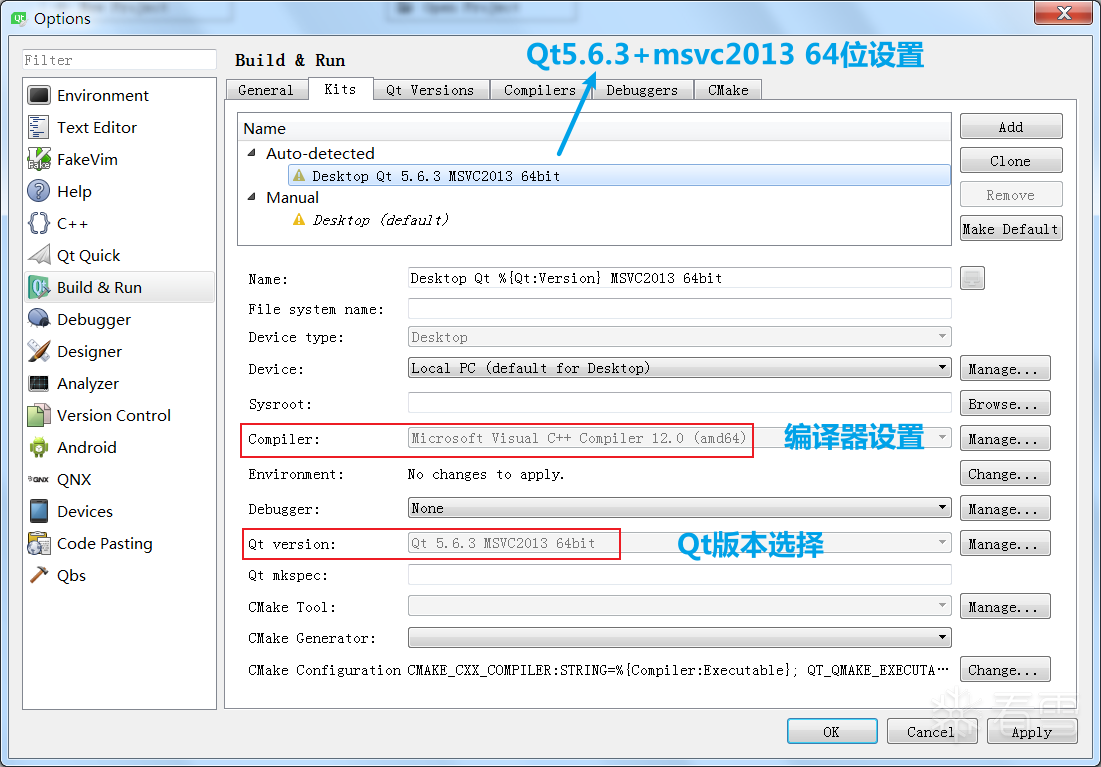
Task: Click the Add kit button
Action: (1011, 126)
